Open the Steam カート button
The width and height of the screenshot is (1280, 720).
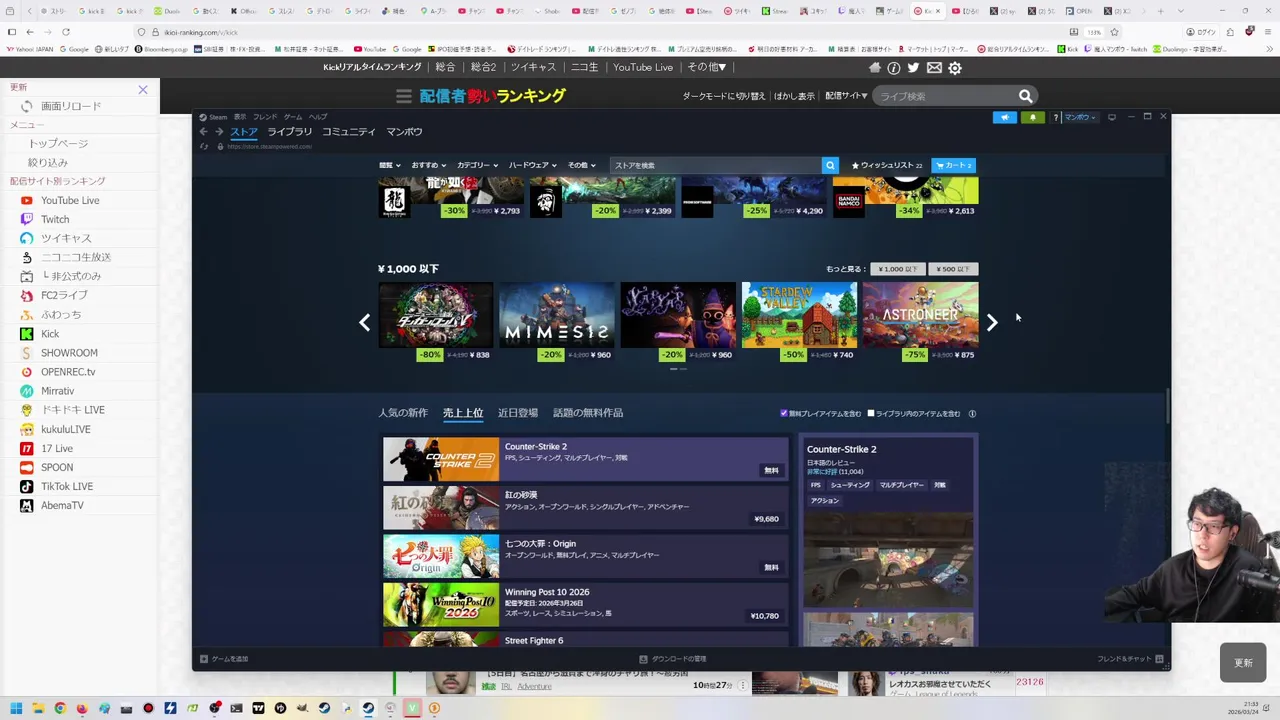(x=953, y=165)
